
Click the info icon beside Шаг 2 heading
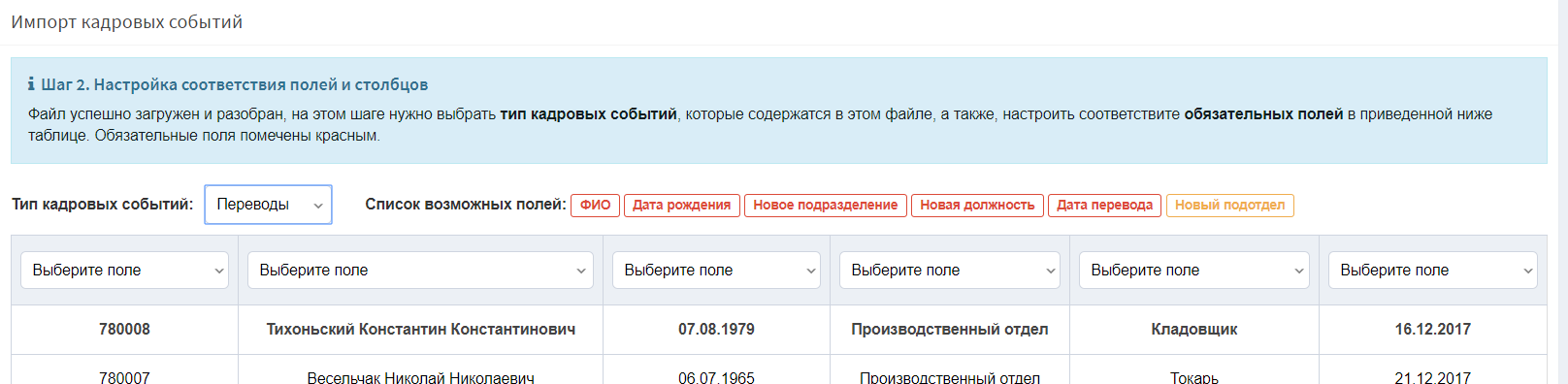click(x=32, y=84)
